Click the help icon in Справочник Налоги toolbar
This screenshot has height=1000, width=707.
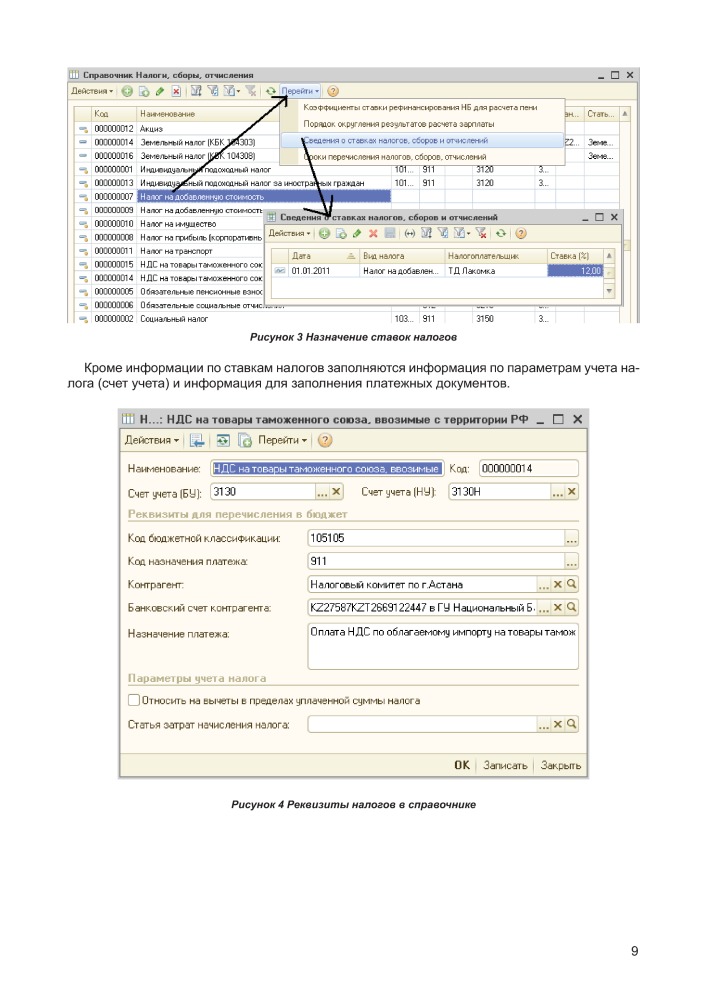pyautogui.click(x=333, y=91)
